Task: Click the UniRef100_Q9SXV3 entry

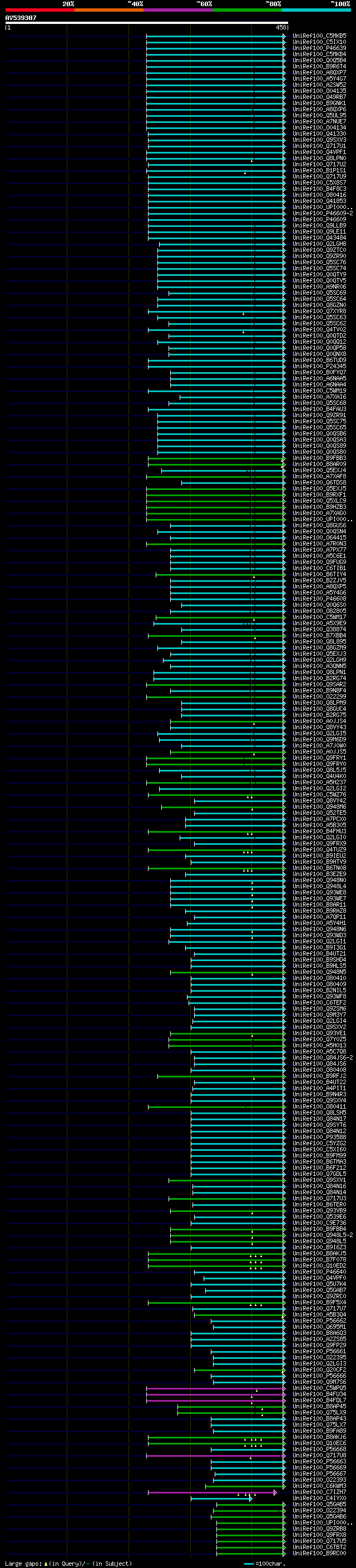Action: (x=319, y=140)
